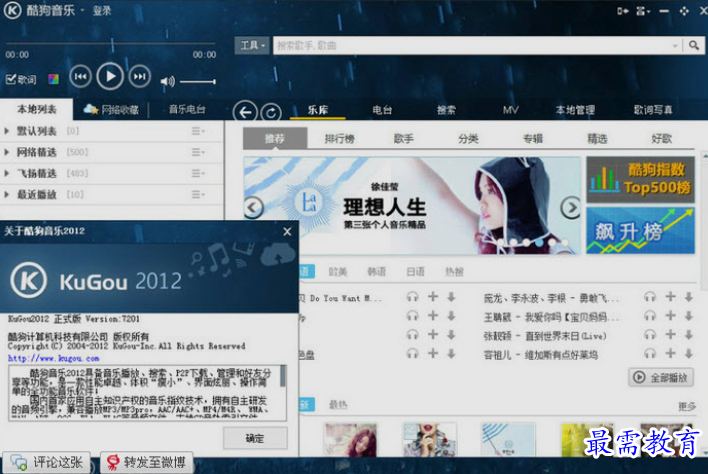Play the current track
The height and width of the screenshot is (474, 708).
(110, 76)
